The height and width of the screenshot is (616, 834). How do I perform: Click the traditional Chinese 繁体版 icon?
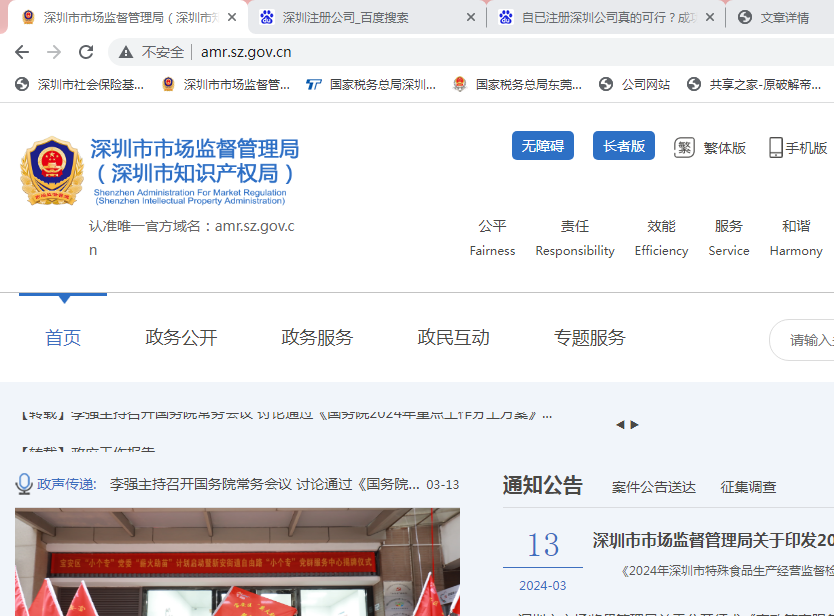[684, 147]
